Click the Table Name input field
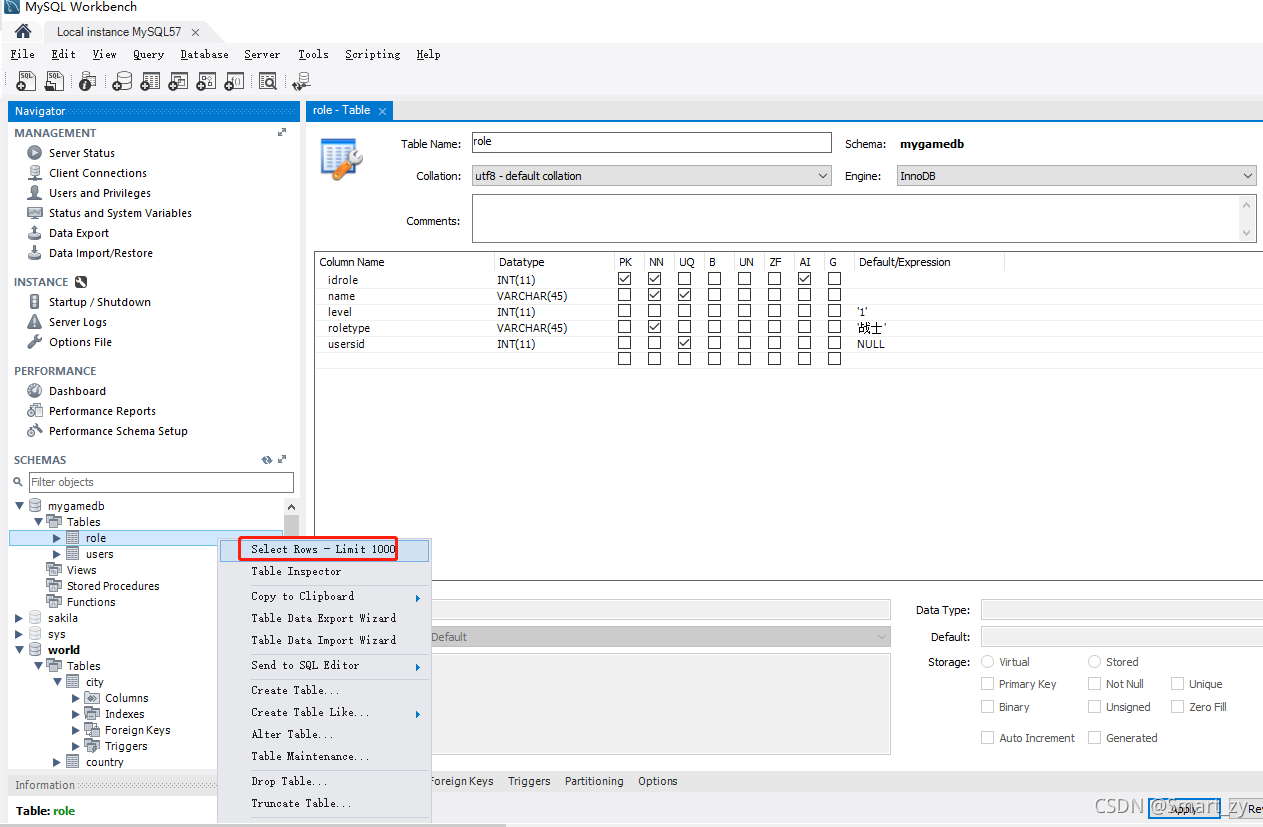1263x827 pixels. tap(651, 143)
